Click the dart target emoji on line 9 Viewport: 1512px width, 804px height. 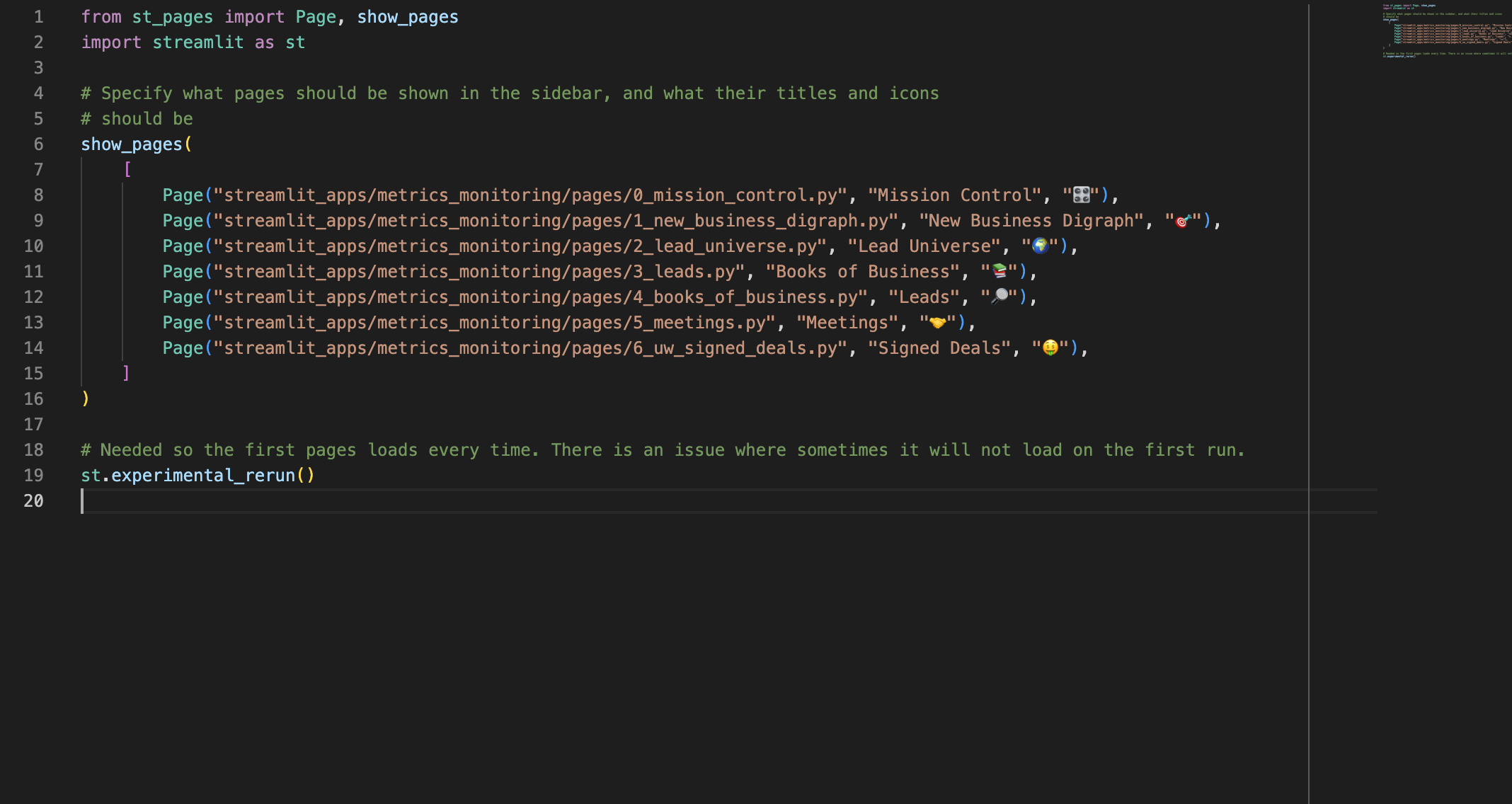tap(1183, 221)
